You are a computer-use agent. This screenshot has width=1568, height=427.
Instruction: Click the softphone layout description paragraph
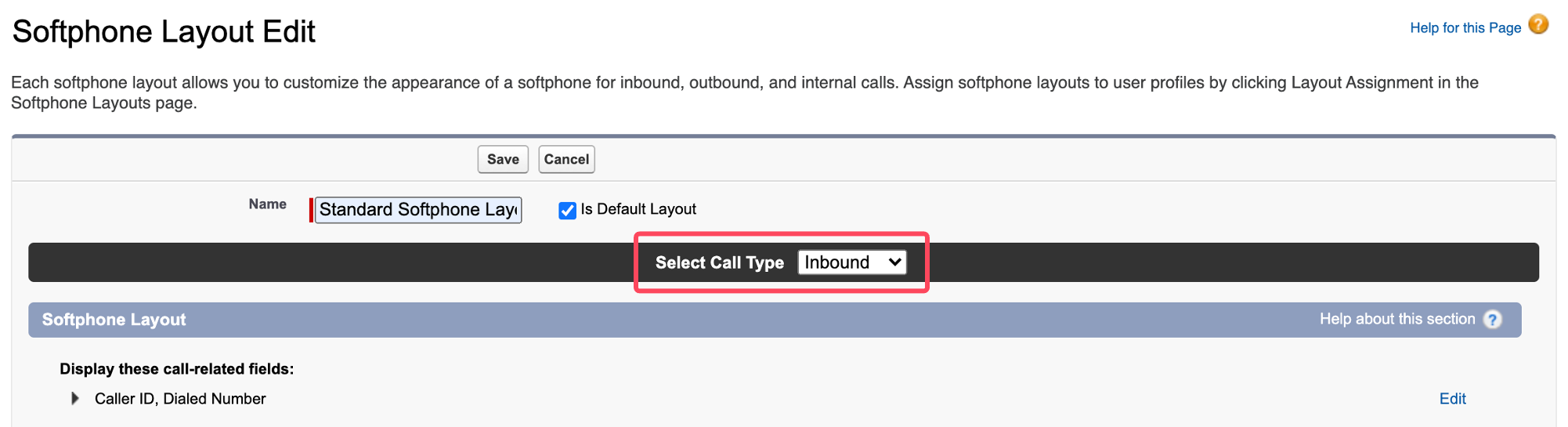(745, 92)
